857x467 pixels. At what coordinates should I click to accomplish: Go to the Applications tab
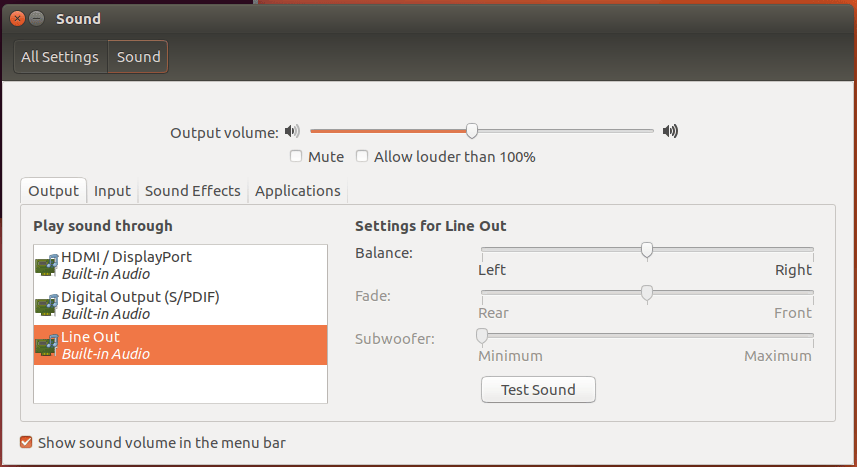297,191
